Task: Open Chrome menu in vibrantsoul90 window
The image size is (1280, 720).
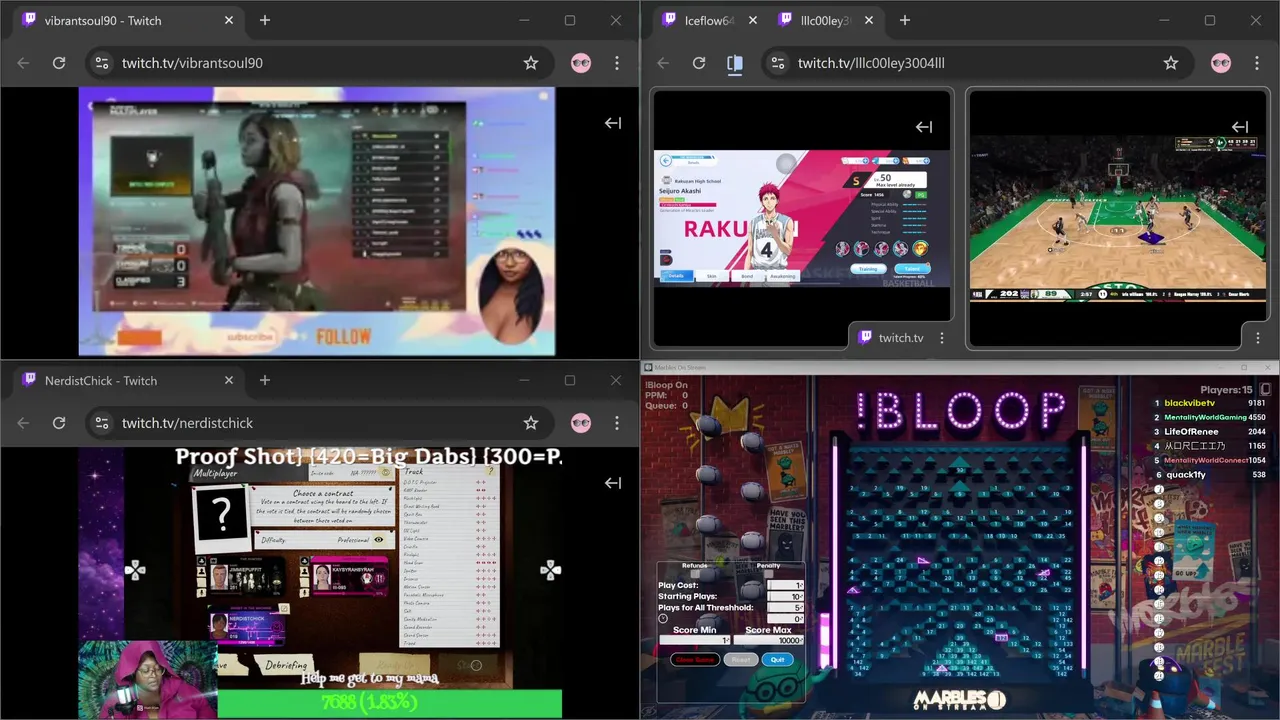Action: 617,63
